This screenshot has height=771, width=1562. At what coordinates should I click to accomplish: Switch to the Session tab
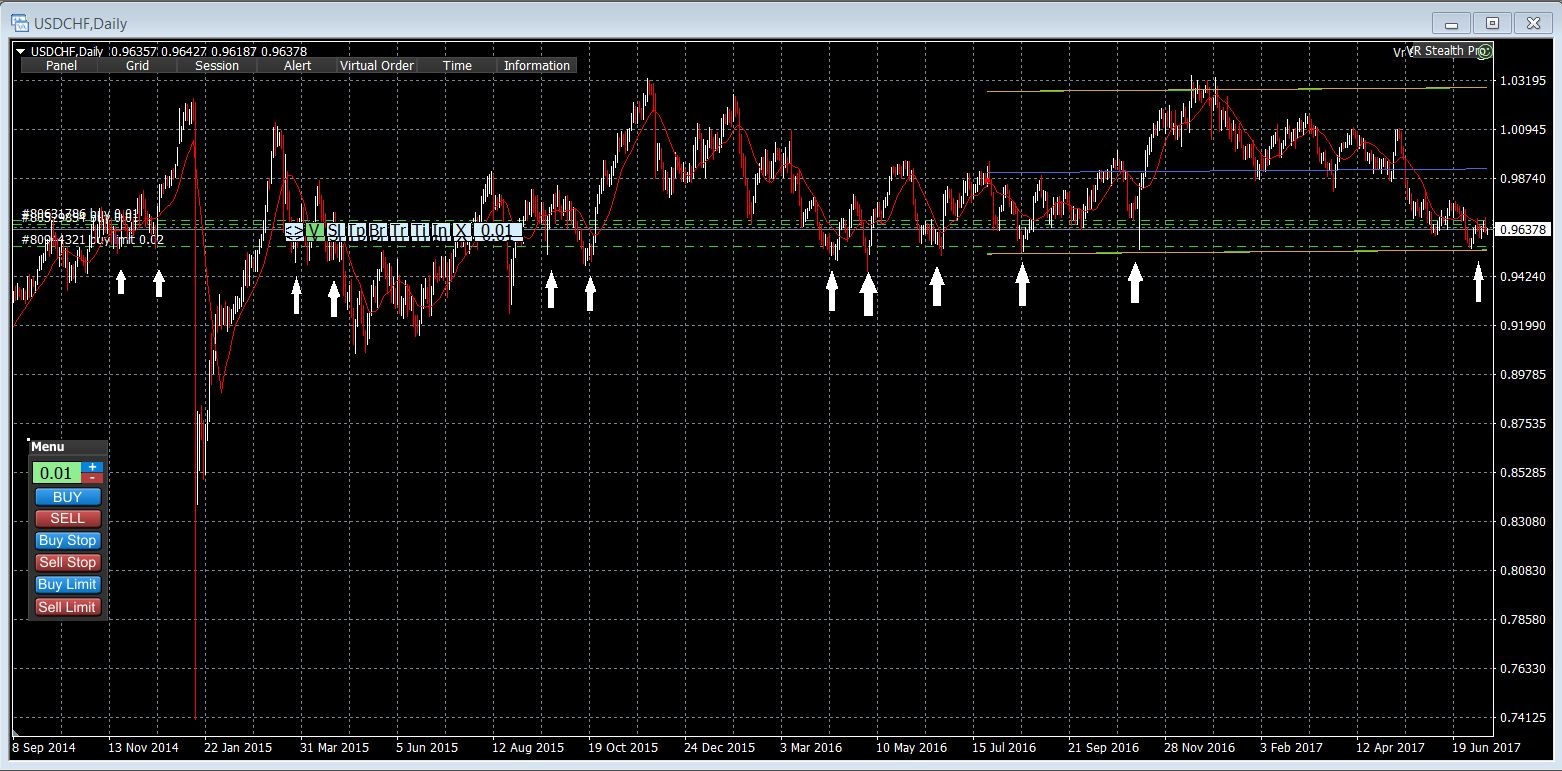[x=217, y=66]
